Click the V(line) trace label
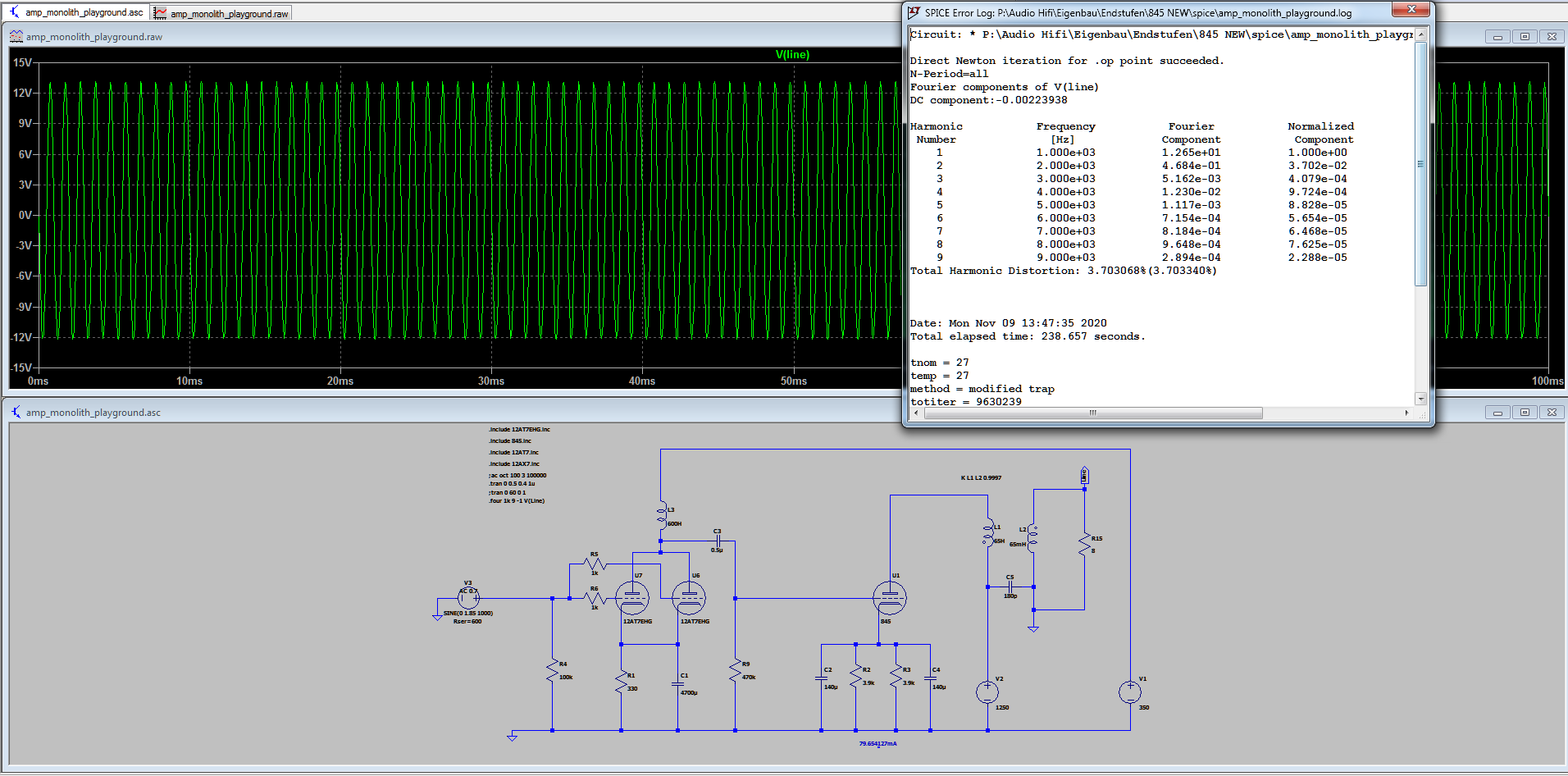The height and width of the screenshot is (776, 1568). 791,55
